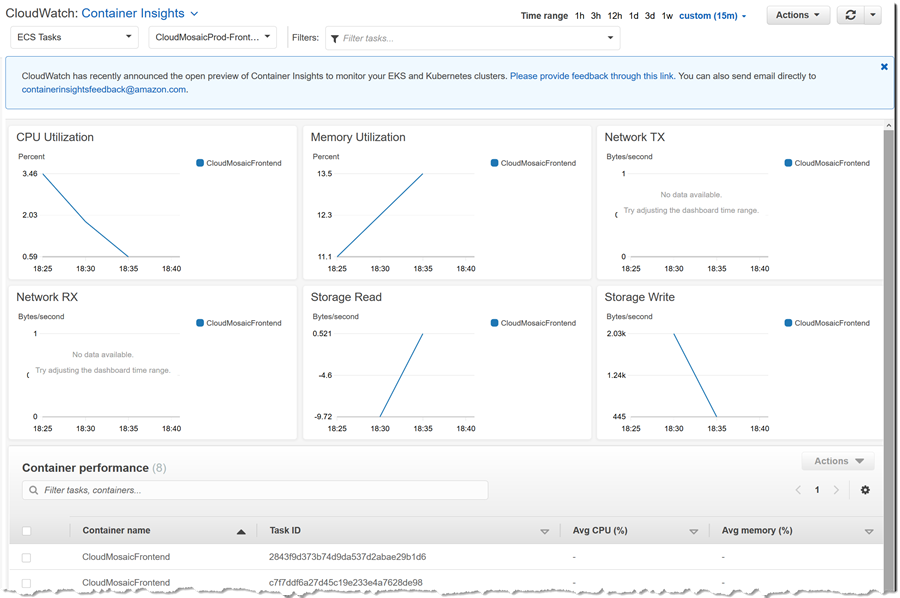900x598 pixels.
Task: Open the Container Insights view dropdown
Action: (140, 13)
